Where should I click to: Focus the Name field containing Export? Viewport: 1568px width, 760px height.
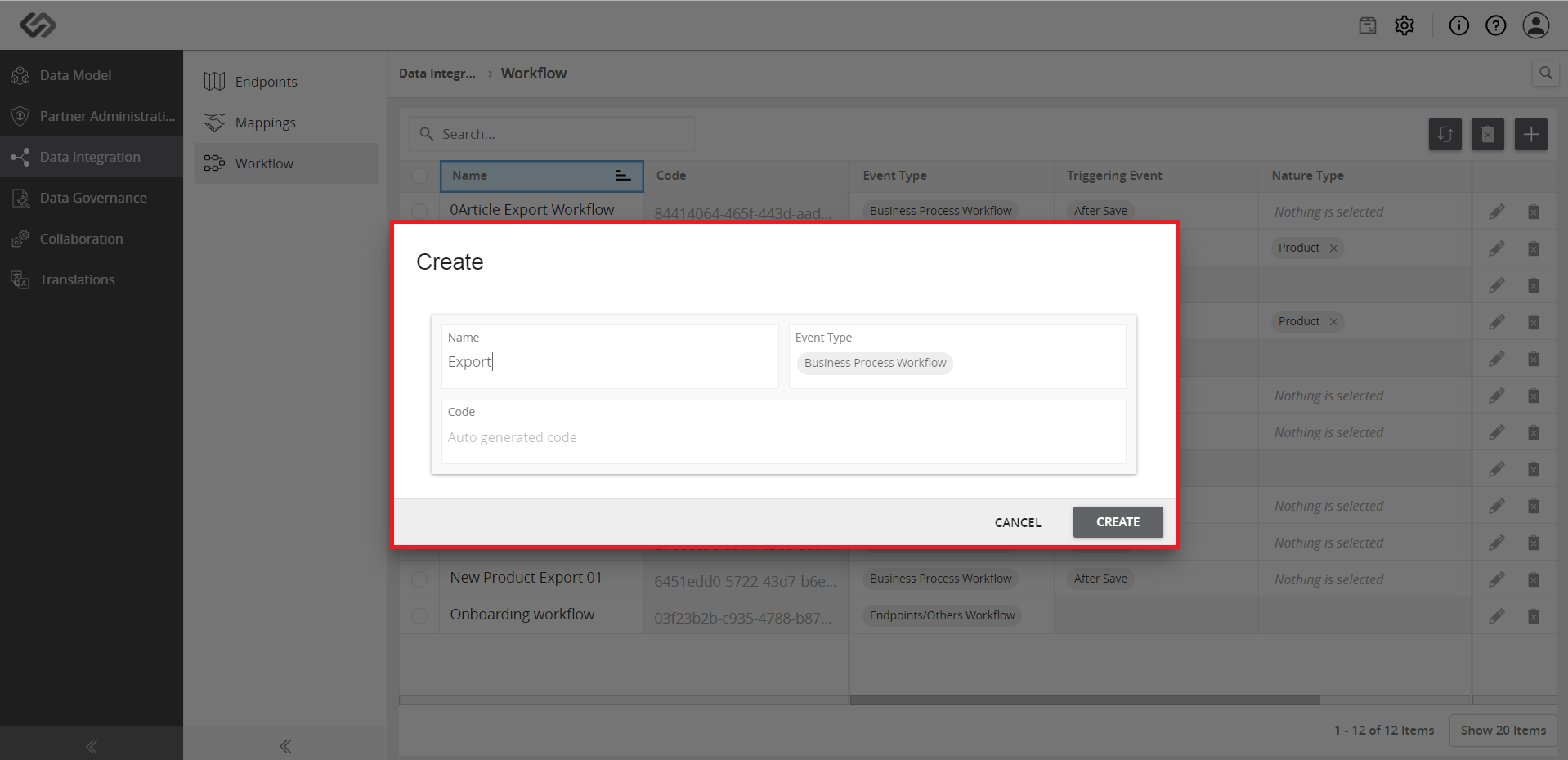pos(610,356)
